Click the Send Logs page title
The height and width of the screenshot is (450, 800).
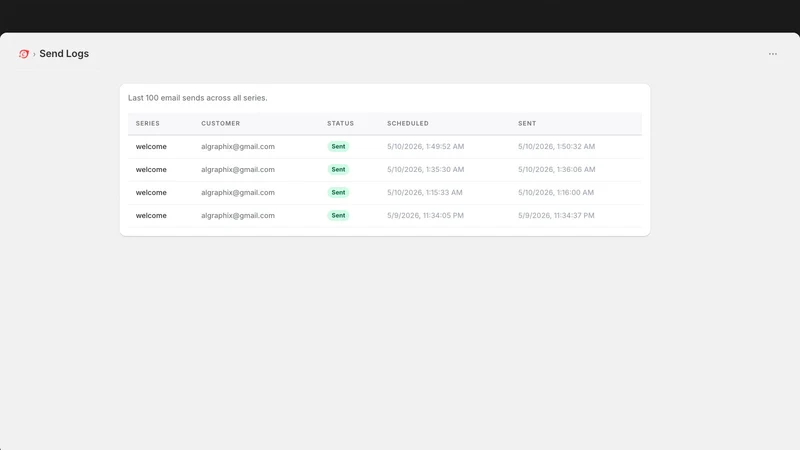tap(64, 54)
